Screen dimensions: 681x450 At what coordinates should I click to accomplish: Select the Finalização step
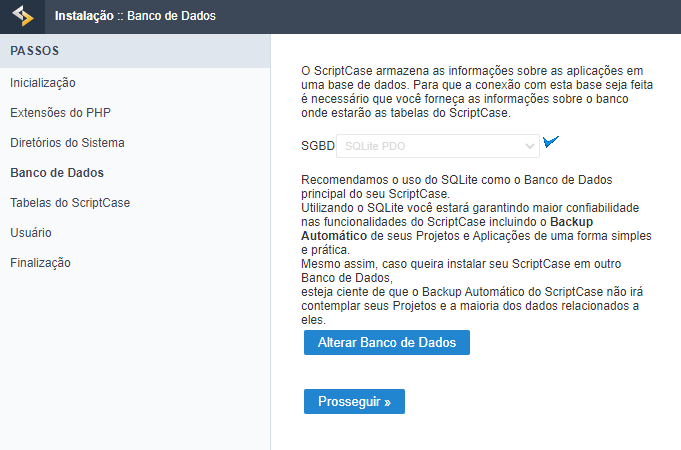click(x=40, y=263)
